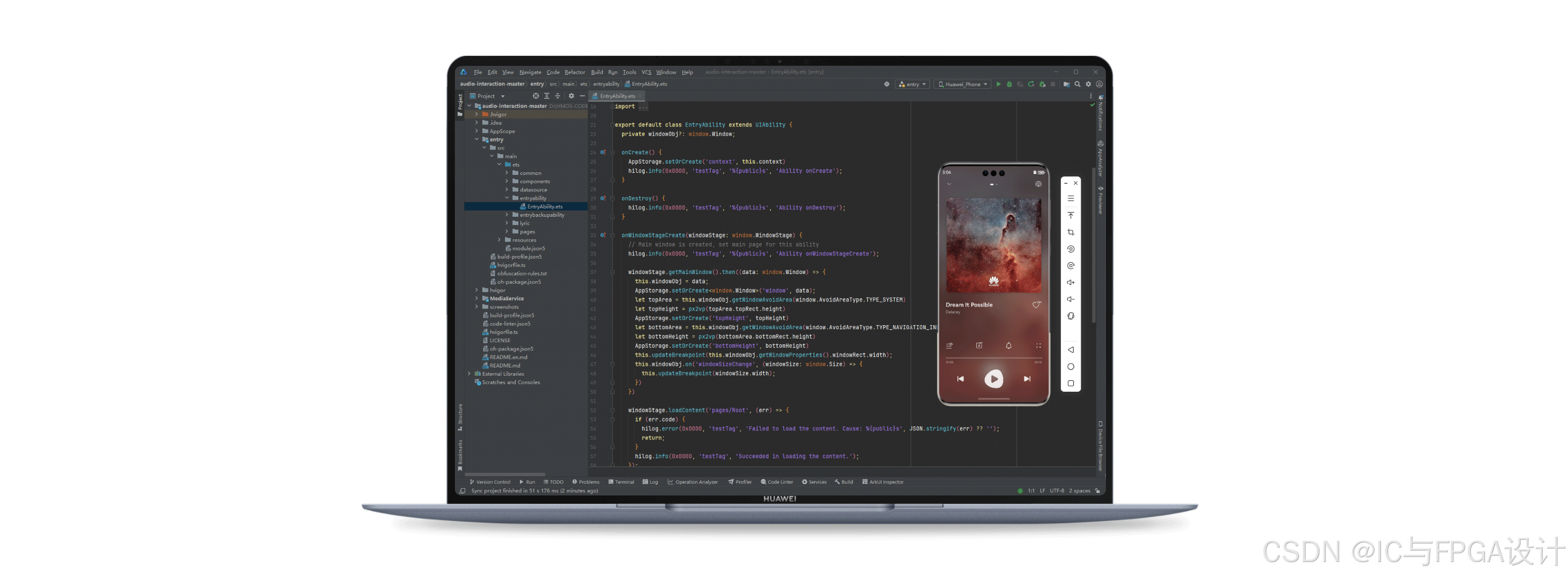
Task: Select opened file locate icon in Project panel
Action: tap(536, 95)
